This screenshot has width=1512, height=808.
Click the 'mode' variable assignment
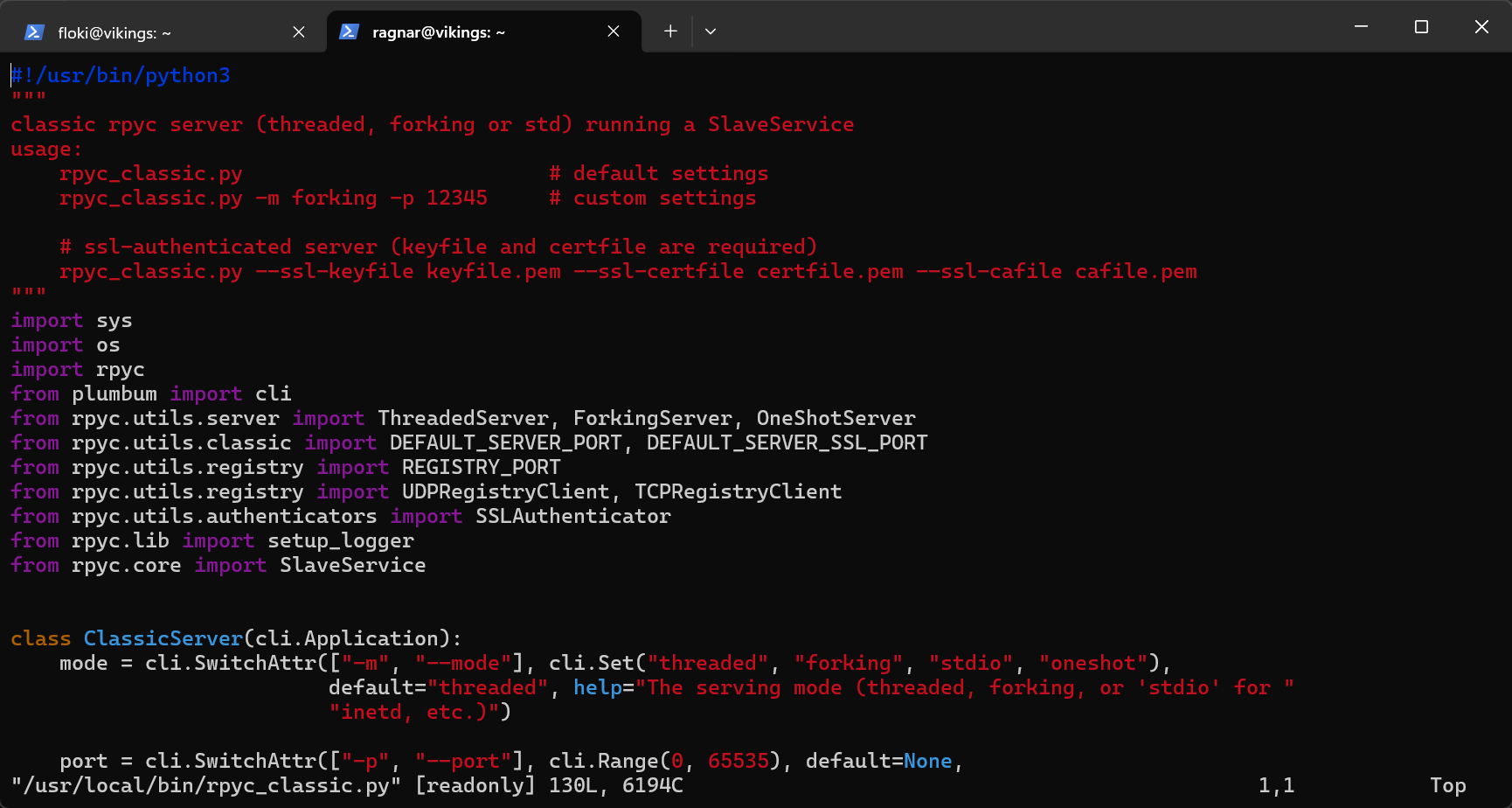click(x=84, y=663)
